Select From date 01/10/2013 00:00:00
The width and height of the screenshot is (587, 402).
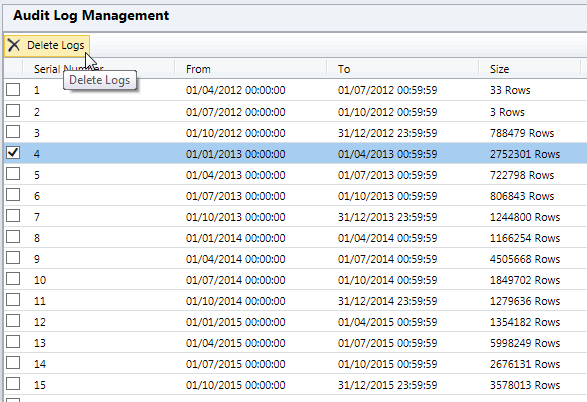click(235, 217)
